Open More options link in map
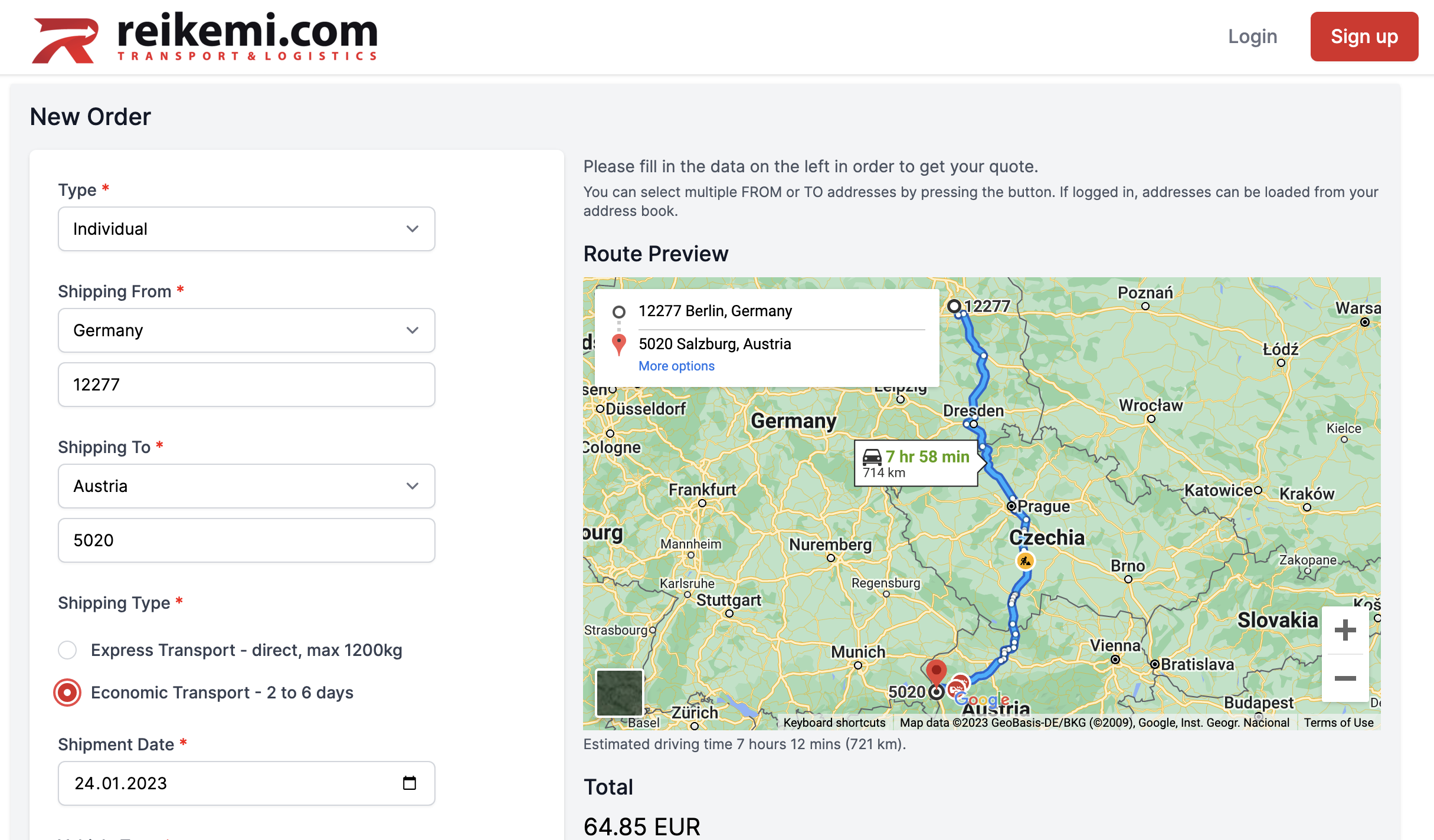The width and height of the screenshot is (1434, 840). coord(676,366)
